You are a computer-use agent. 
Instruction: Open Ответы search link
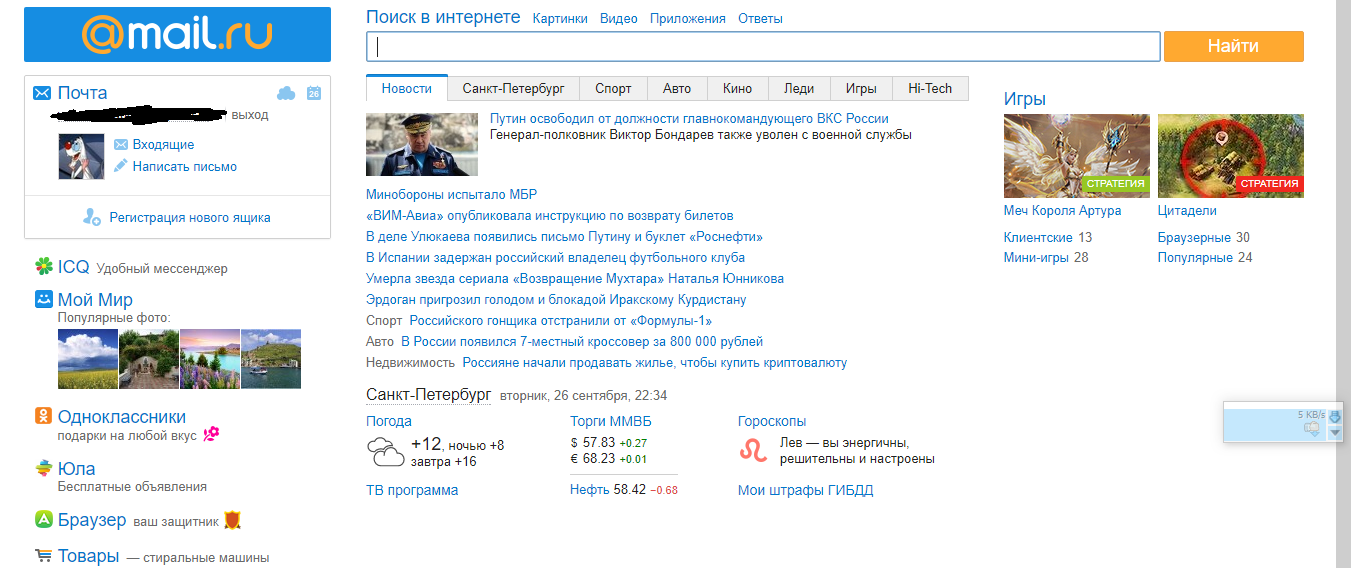[x=760, y=19]
